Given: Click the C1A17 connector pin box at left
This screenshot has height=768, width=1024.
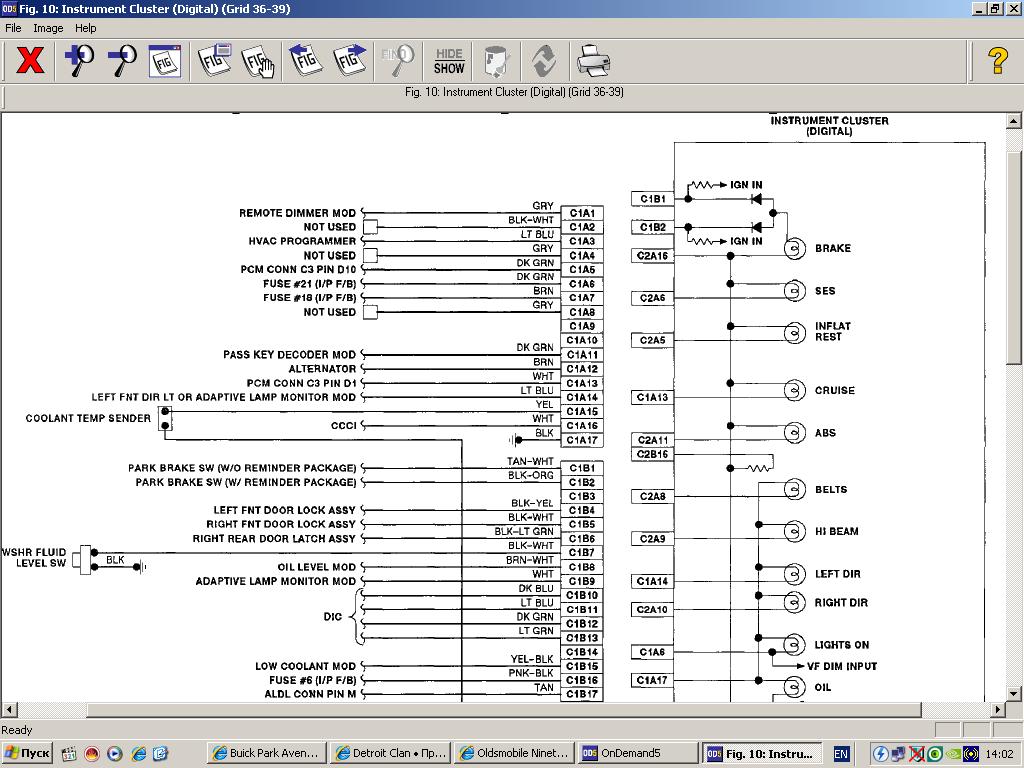Looking at the screenshot, I should click(582, 440).
